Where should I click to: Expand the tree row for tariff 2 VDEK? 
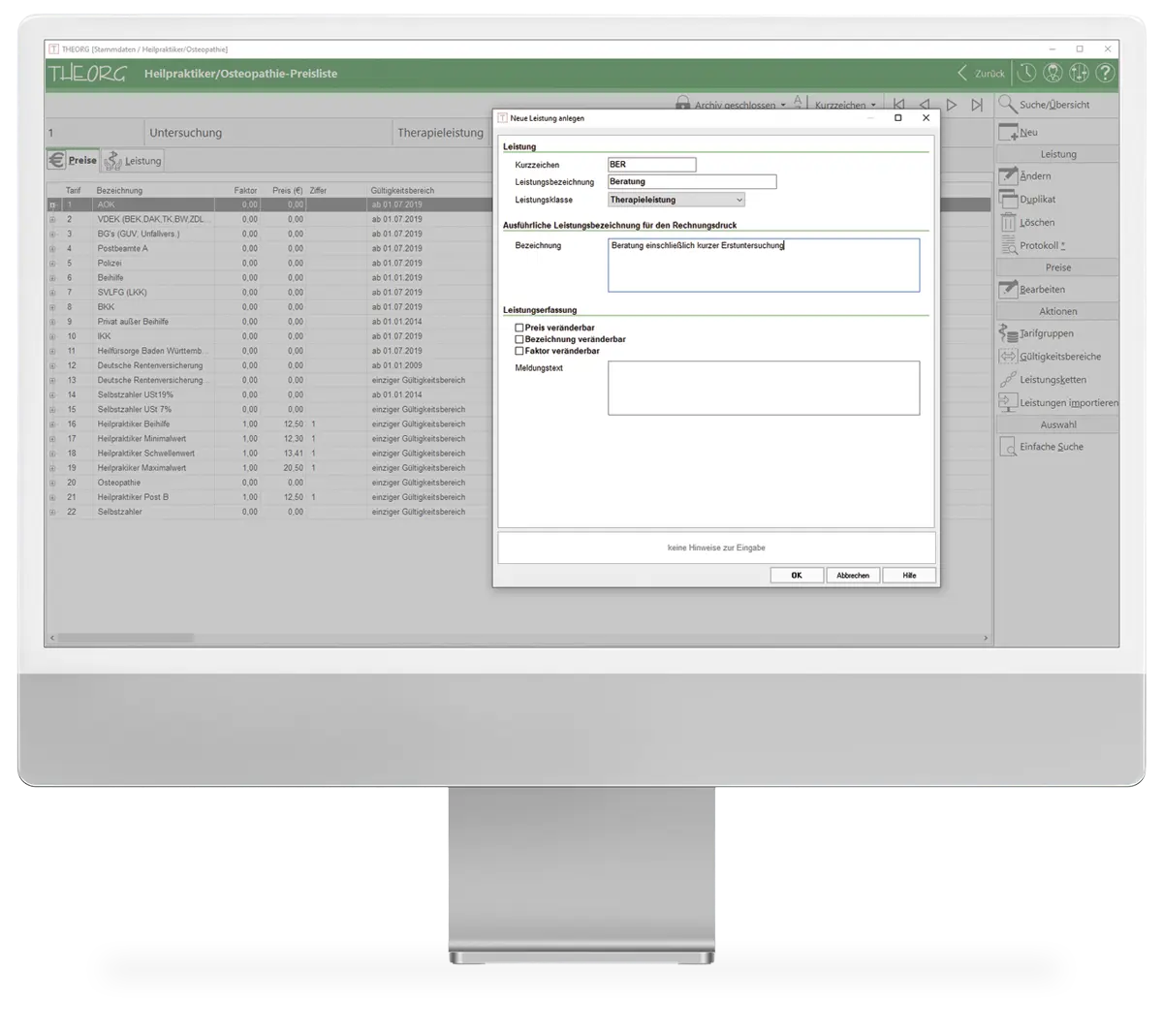[52, 220]
